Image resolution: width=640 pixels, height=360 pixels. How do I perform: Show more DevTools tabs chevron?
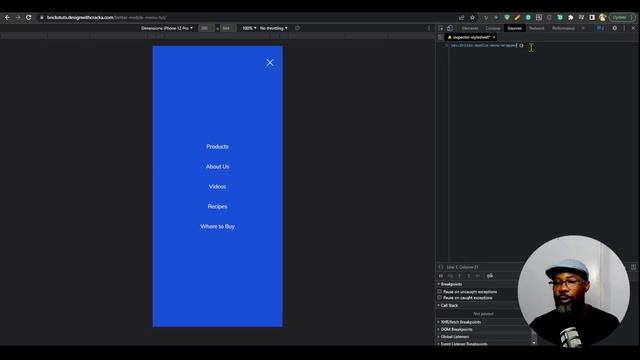click(583, 28)
